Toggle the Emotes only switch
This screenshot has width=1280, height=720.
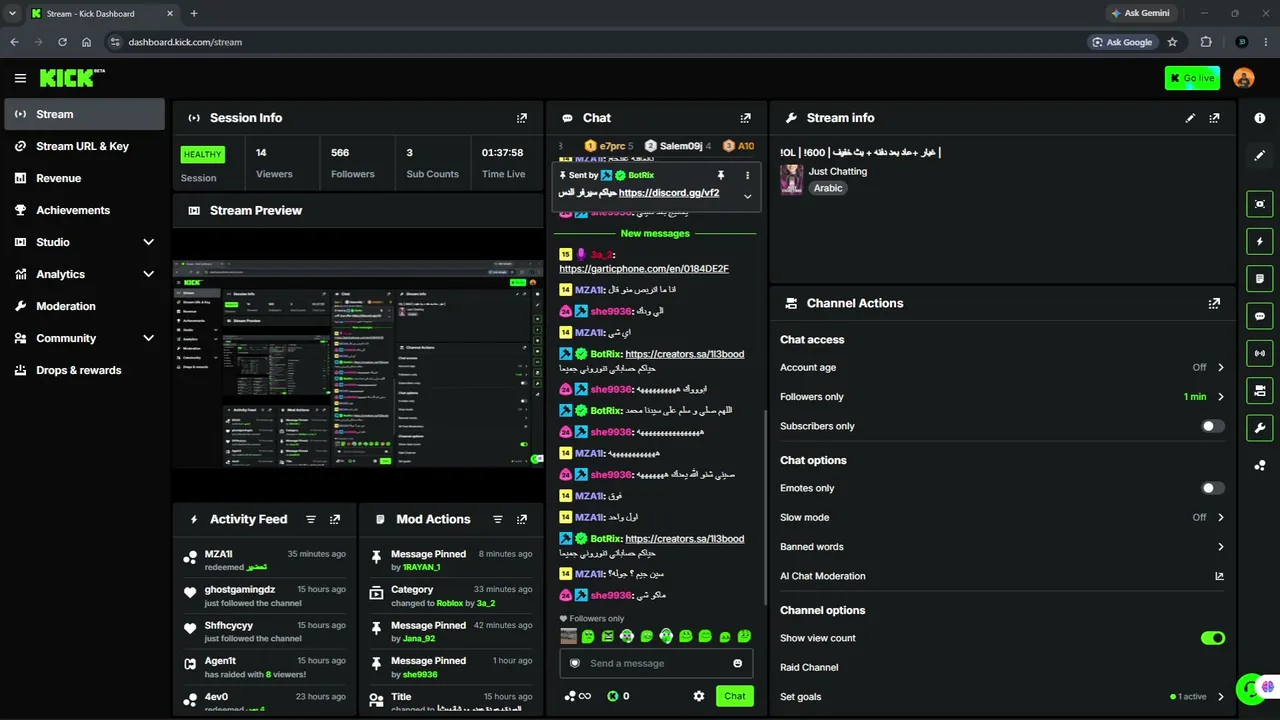1213,488
